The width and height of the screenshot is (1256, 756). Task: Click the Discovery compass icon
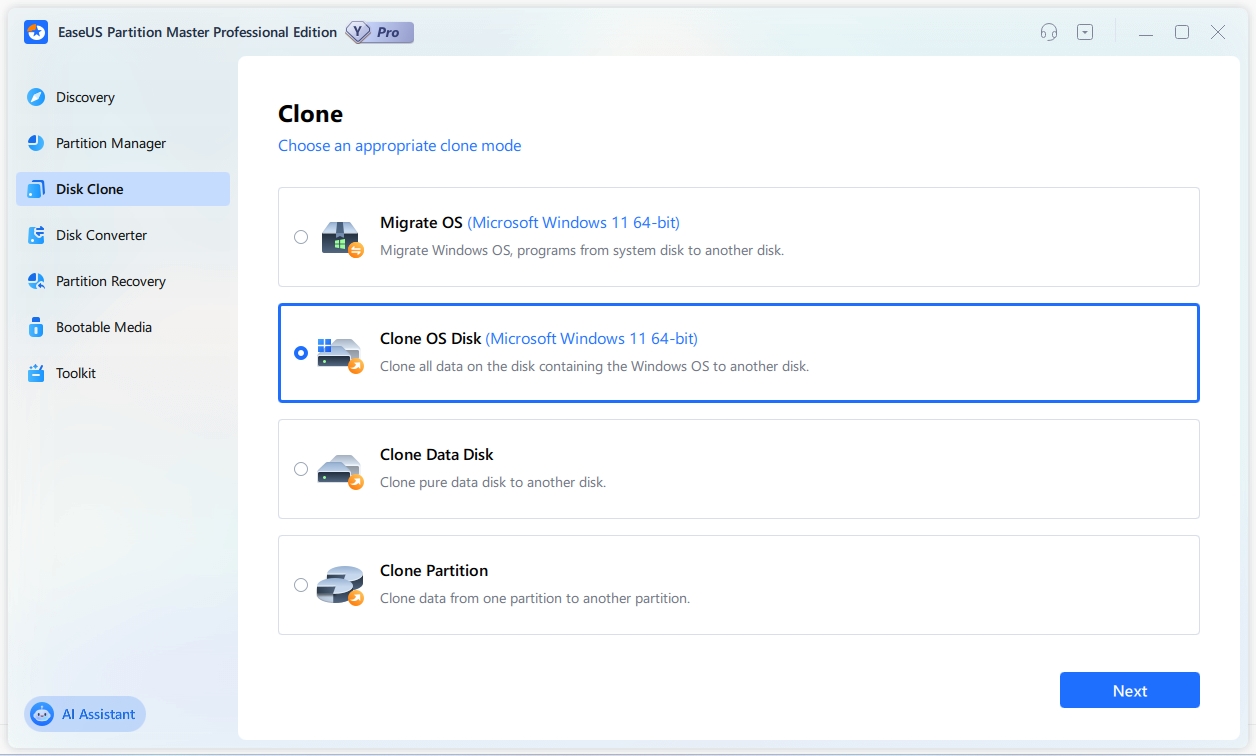(36, 97)
